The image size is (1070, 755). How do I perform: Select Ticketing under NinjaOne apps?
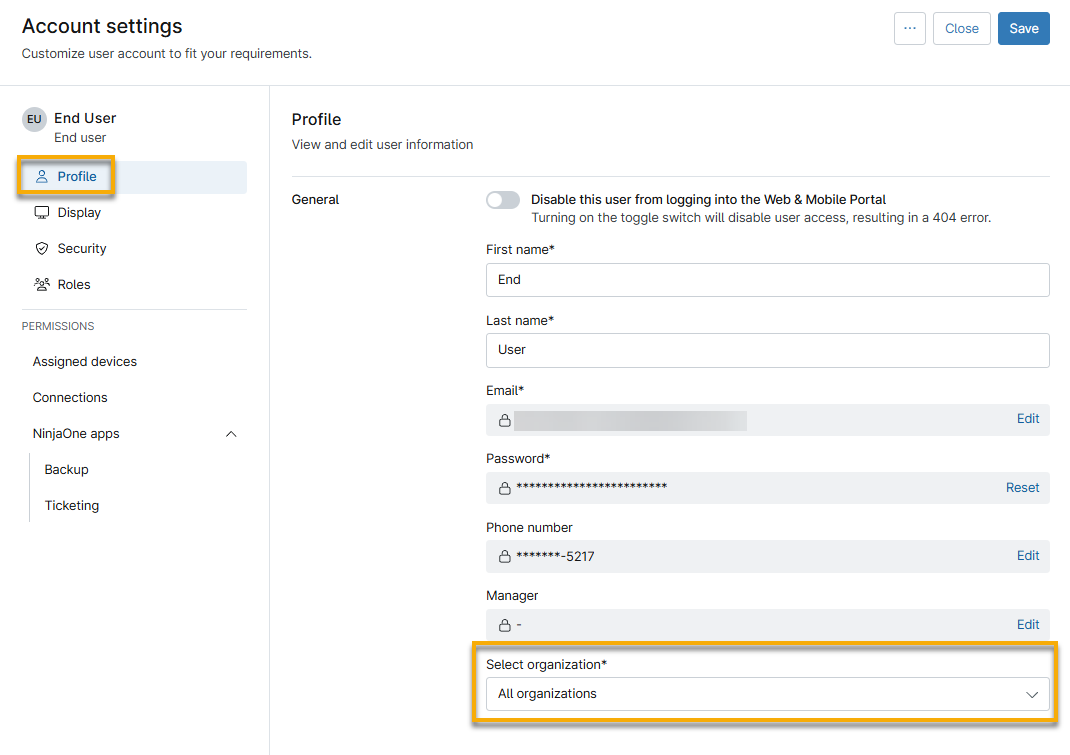pos(72,506)
